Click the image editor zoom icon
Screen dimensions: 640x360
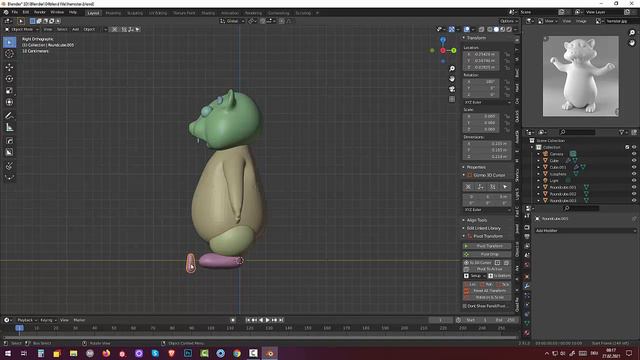(x=632, y=32)
